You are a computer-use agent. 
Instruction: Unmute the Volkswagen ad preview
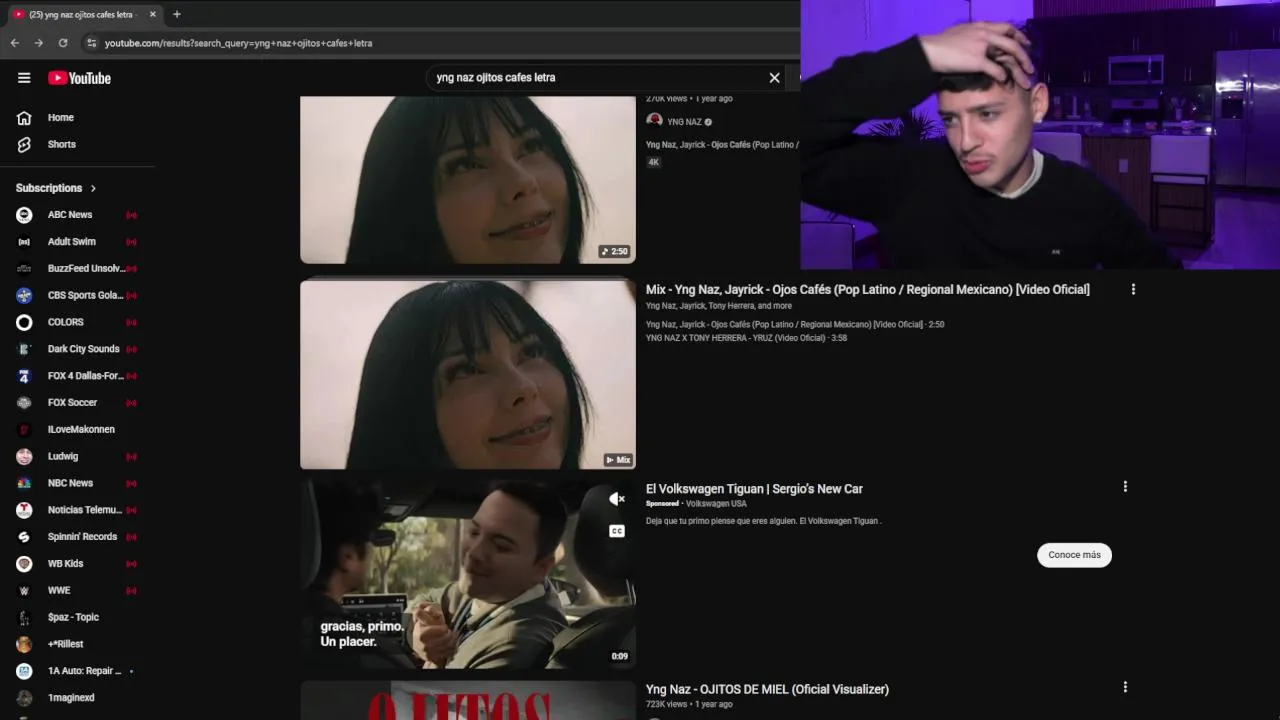coord(617,498)
